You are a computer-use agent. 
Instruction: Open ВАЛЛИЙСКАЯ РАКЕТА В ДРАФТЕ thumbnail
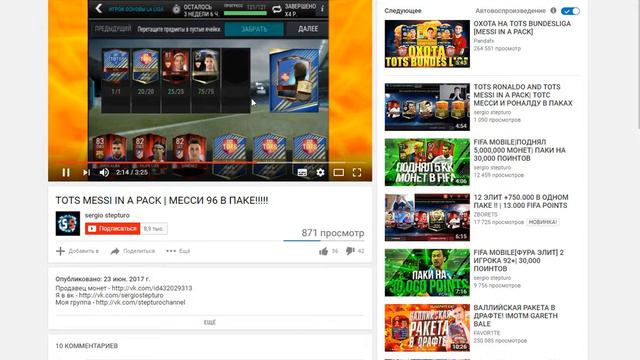(x=427, y=328)
